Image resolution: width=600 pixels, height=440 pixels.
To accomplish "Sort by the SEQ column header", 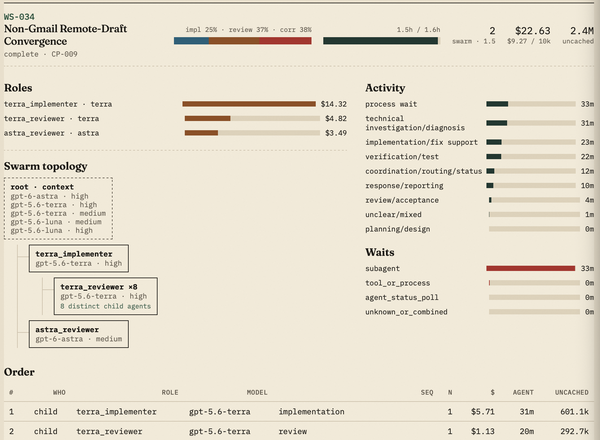I will point(427,393).
